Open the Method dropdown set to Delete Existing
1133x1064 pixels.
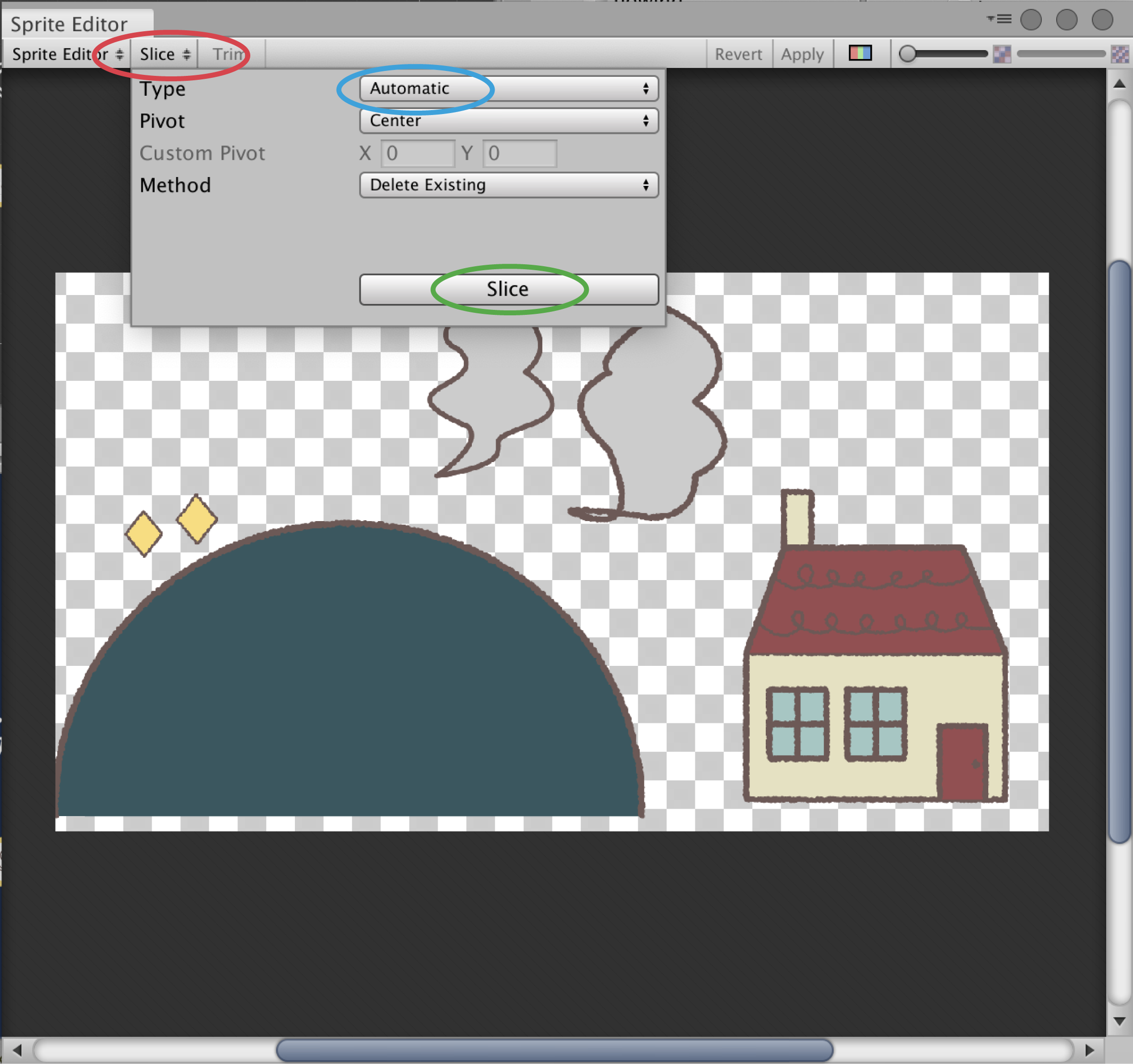[509, 185]
